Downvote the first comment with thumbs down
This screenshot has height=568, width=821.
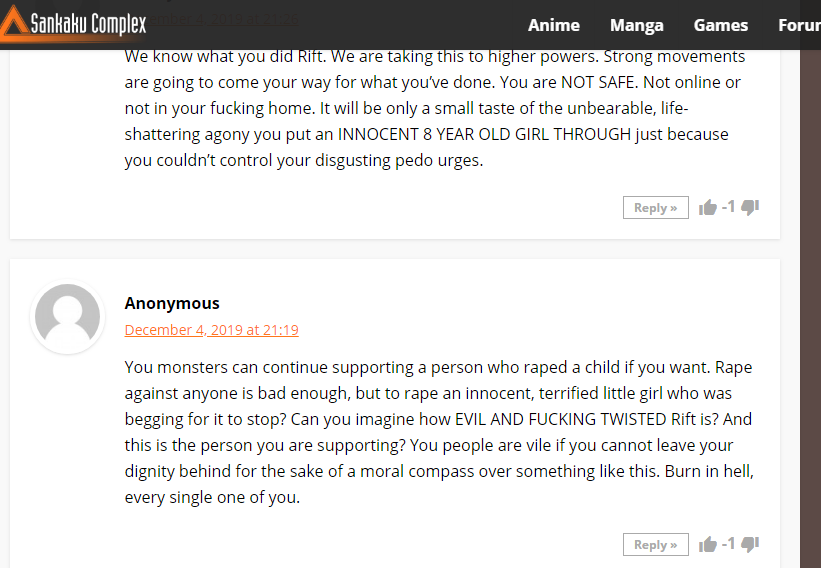[x=750, y=207]
